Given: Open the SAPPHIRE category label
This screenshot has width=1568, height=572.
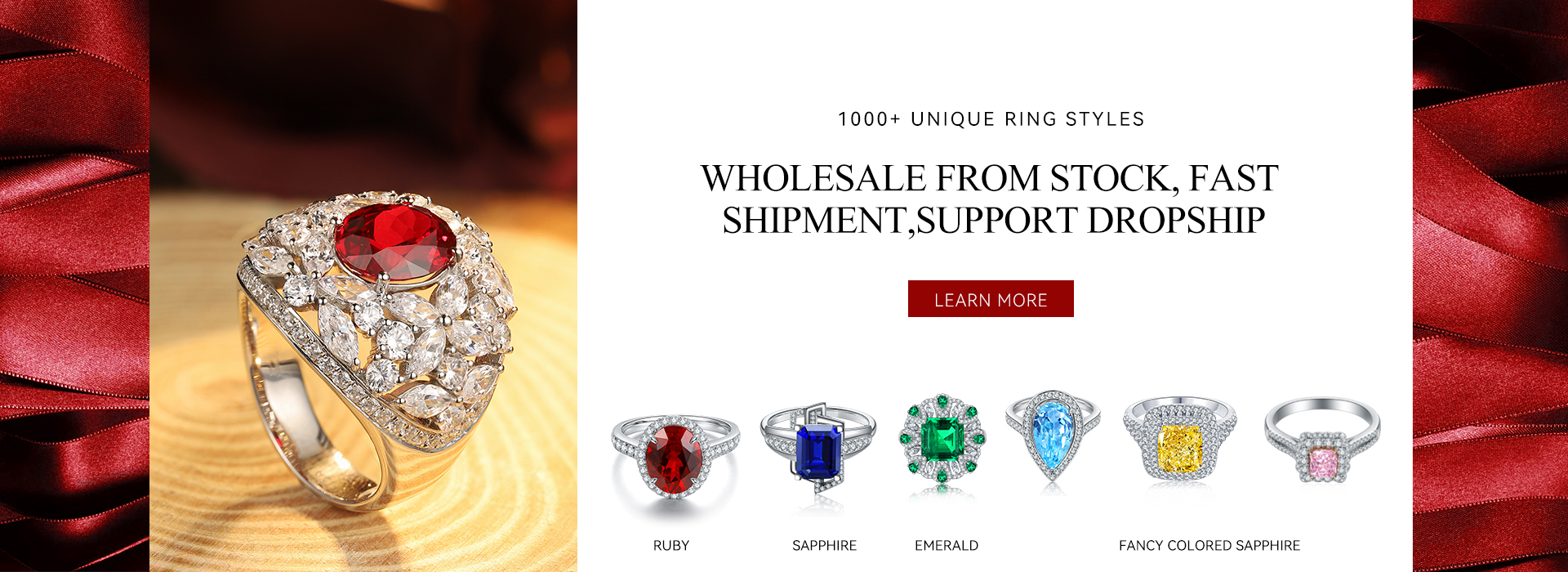Looking at the screenshot, I should (824, 546).
